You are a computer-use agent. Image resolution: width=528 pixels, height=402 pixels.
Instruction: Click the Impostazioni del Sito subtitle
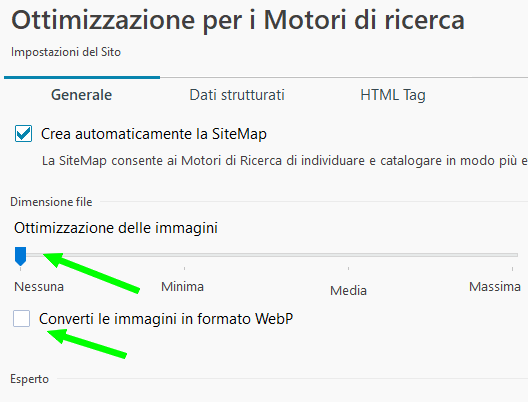66,52
